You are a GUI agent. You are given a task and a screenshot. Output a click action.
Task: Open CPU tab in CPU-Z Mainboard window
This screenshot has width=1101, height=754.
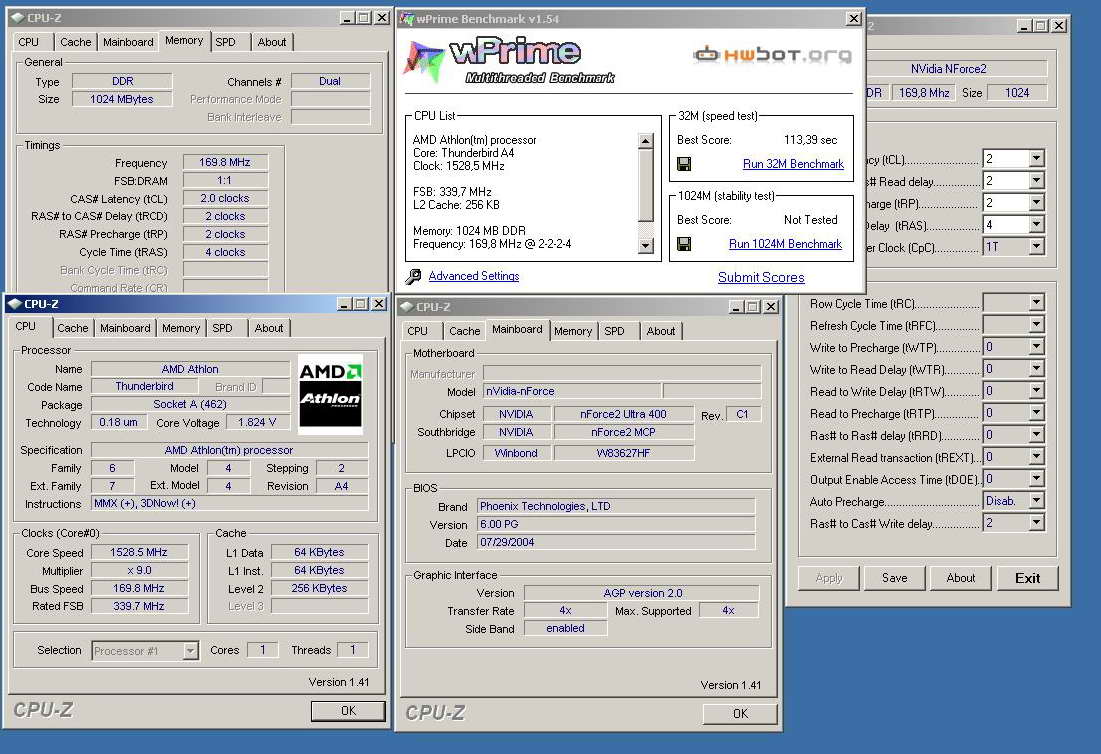click(417, 331)
